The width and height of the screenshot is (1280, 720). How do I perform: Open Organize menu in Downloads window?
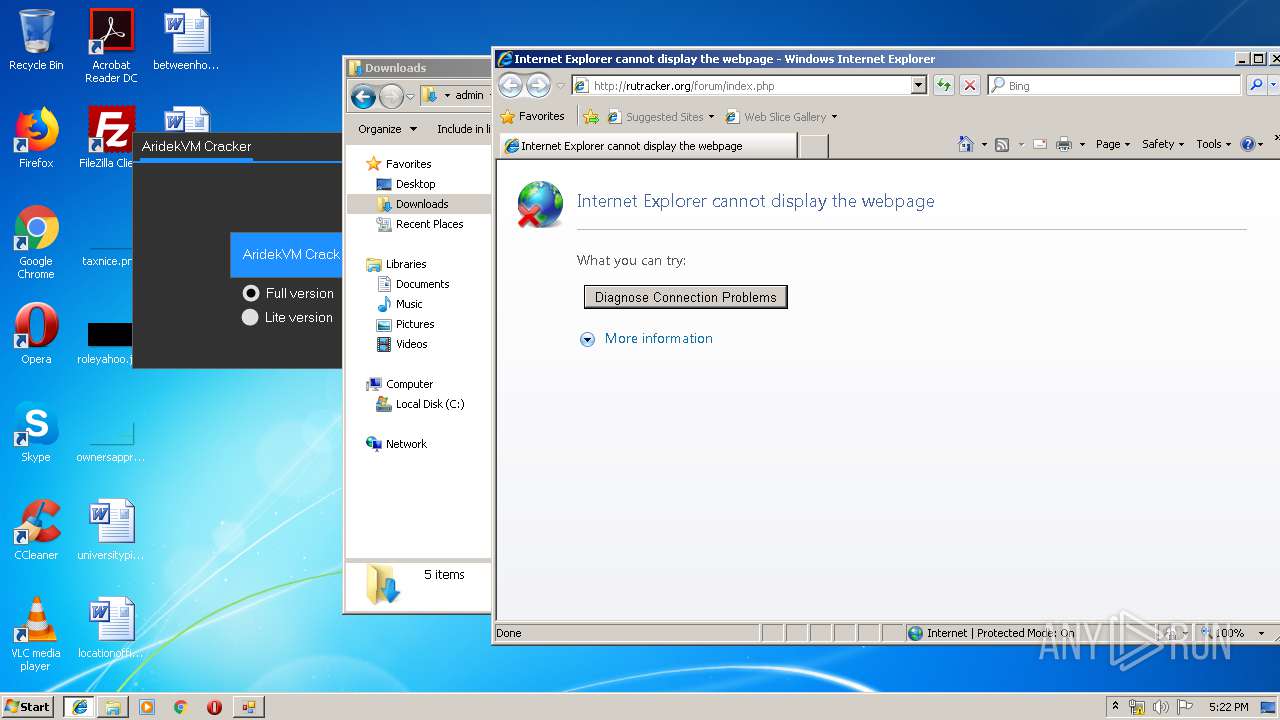point(387,129)
